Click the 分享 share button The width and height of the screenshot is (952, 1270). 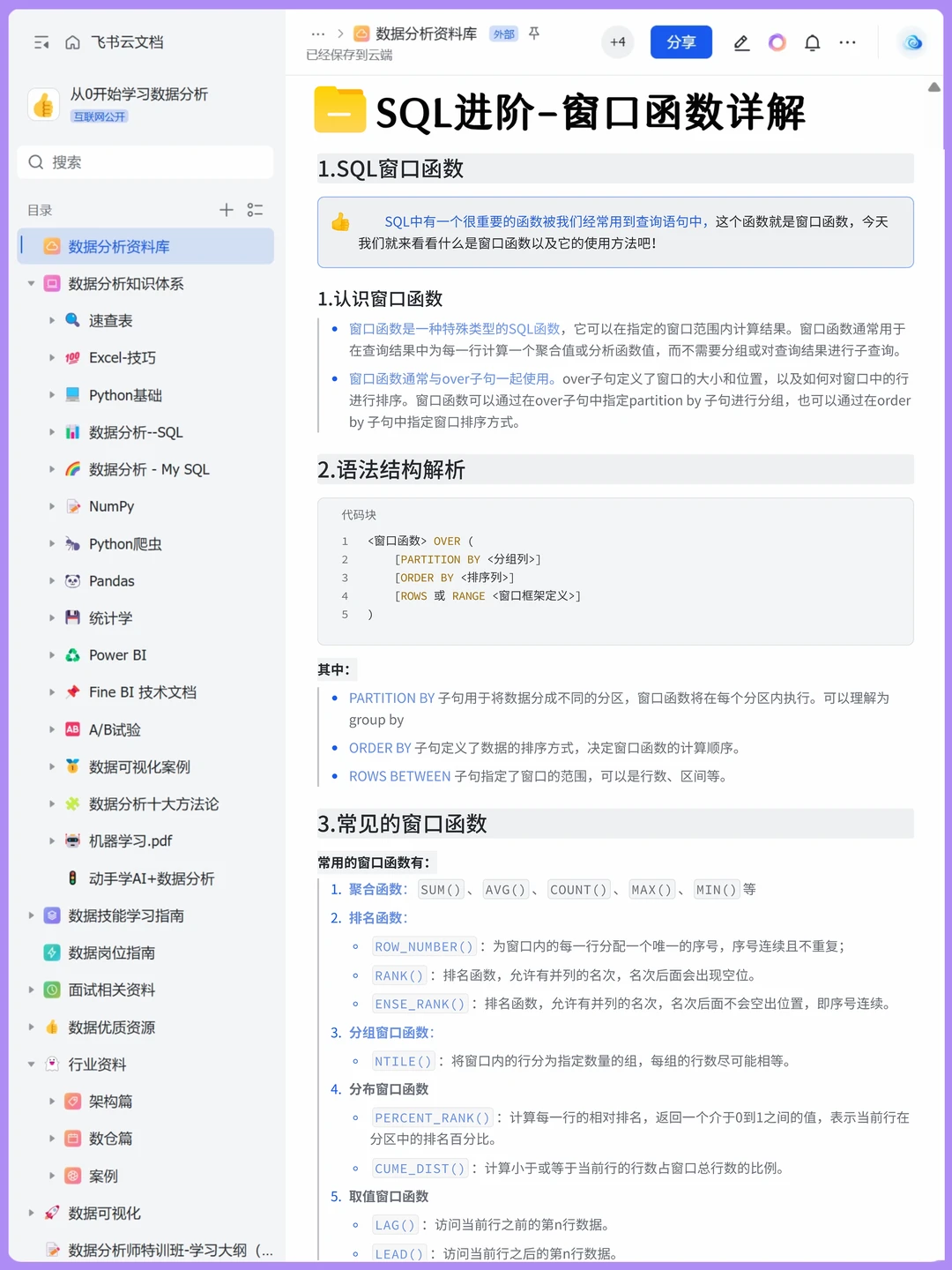tap(681, 41)
